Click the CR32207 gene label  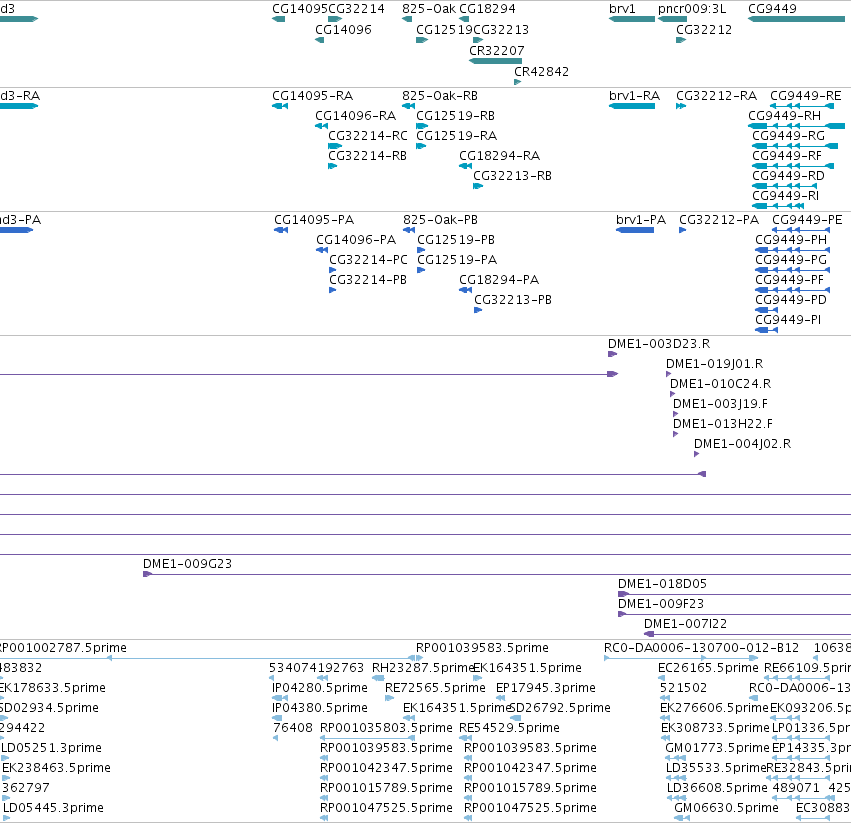[x=497, y=50]
